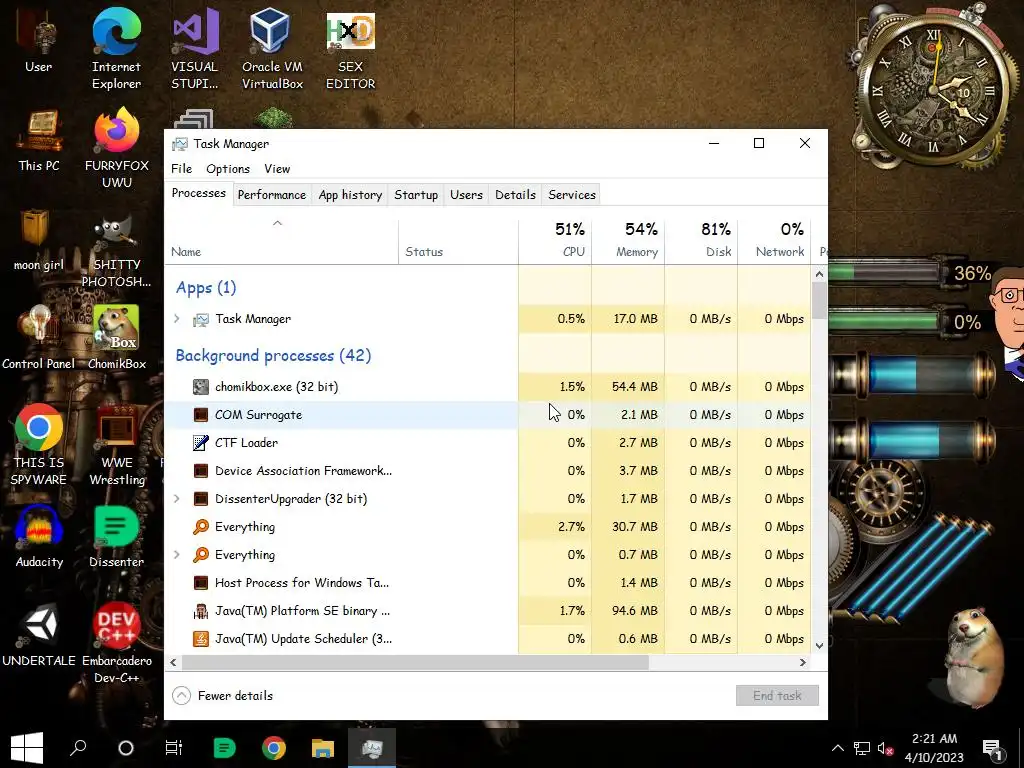Open the Embarcadero Dev-C++ desktop icon
This screenshot has width=1024, height=768.
[x=116, y=643]
